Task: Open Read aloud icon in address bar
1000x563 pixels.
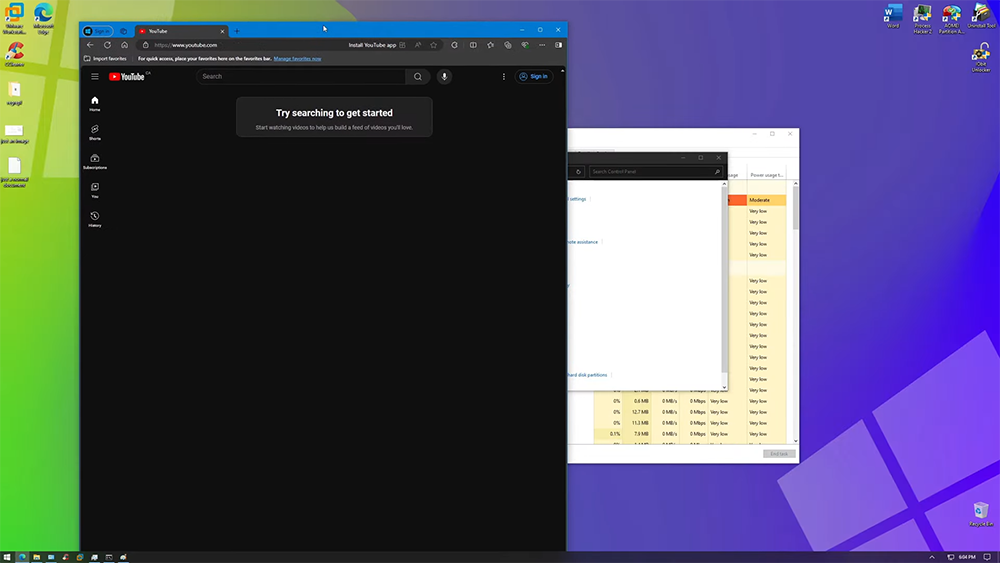Action: (x=418, y=45)
